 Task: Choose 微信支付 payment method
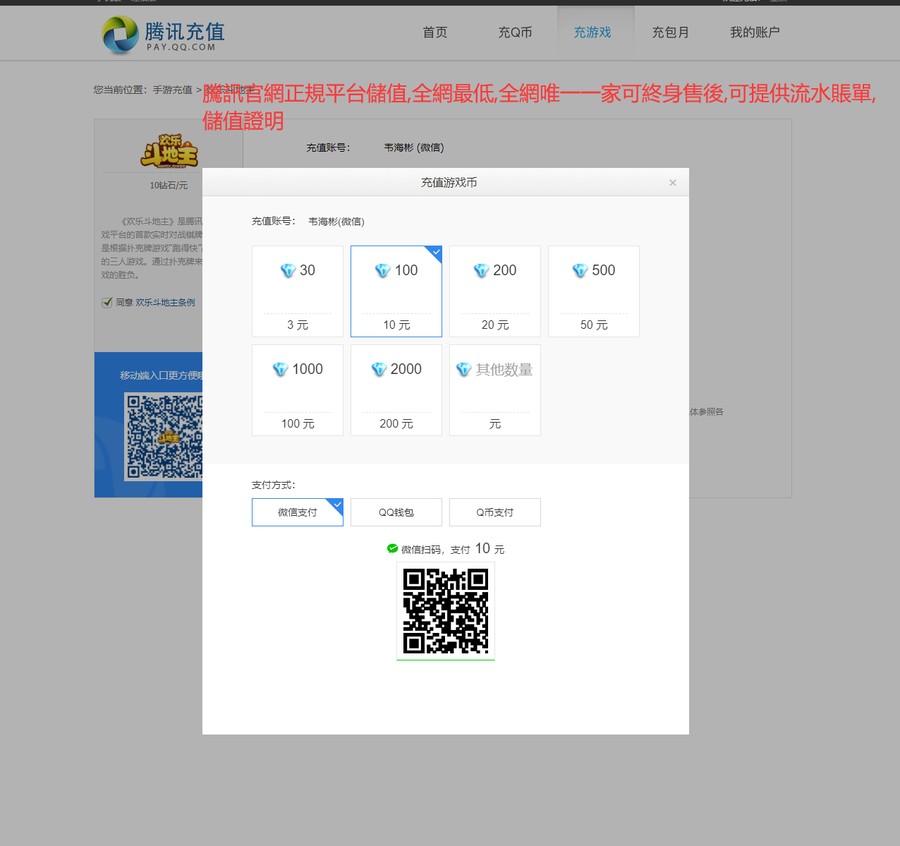pyautogui.click(x=297, y=512)
